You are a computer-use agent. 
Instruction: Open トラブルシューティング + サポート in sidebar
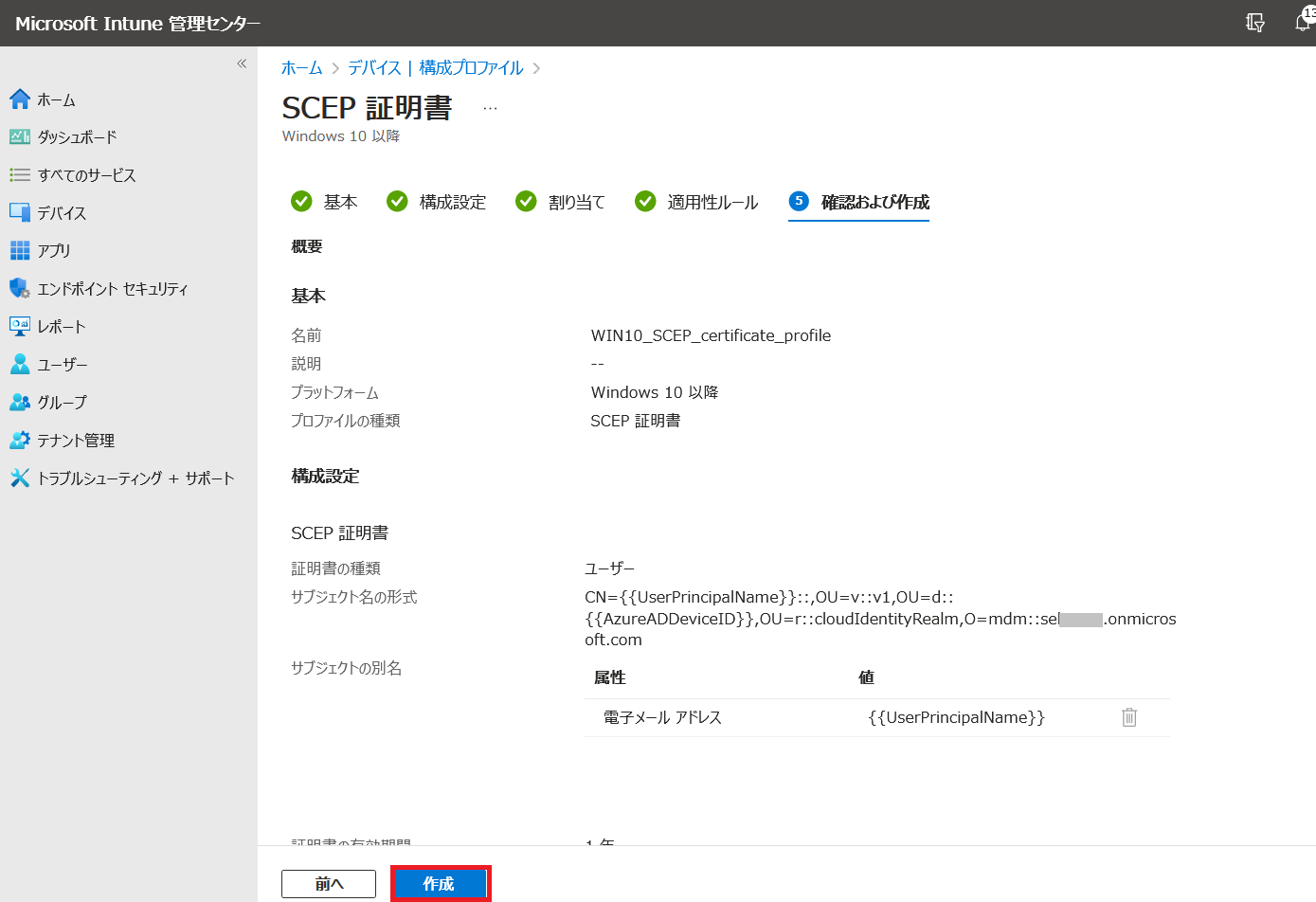pos(136,478)
